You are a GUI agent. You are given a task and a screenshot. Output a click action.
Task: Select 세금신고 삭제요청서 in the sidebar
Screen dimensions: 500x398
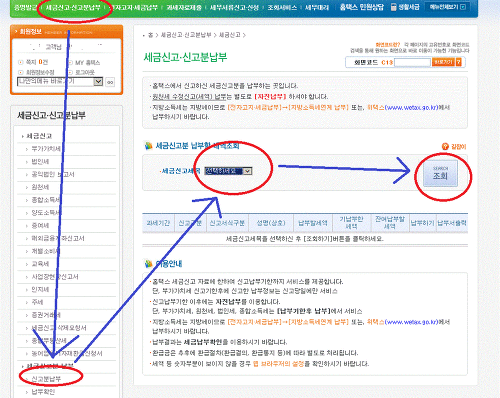click(x=59, y=328)
